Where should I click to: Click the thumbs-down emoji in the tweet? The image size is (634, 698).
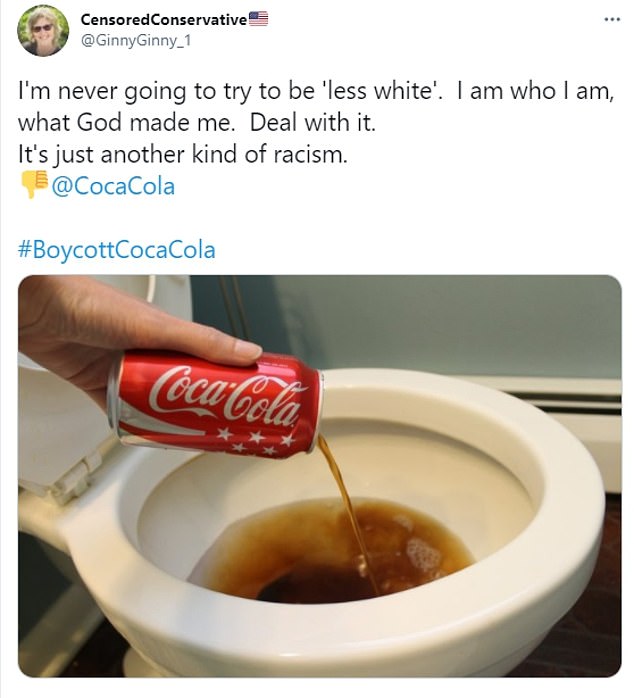[x=34, y=185]
